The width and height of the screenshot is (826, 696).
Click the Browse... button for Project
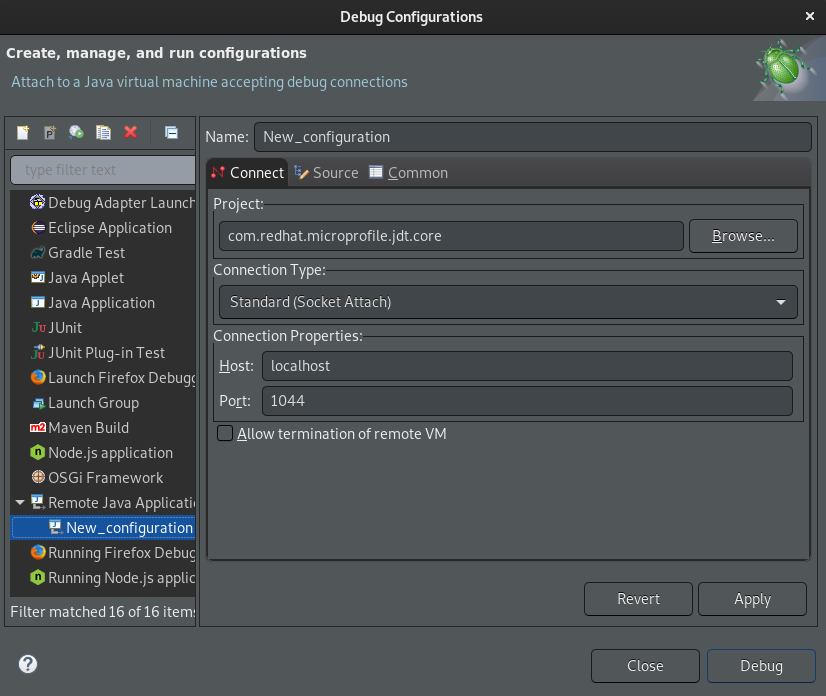pyautogui.click(x=742, y=237)
